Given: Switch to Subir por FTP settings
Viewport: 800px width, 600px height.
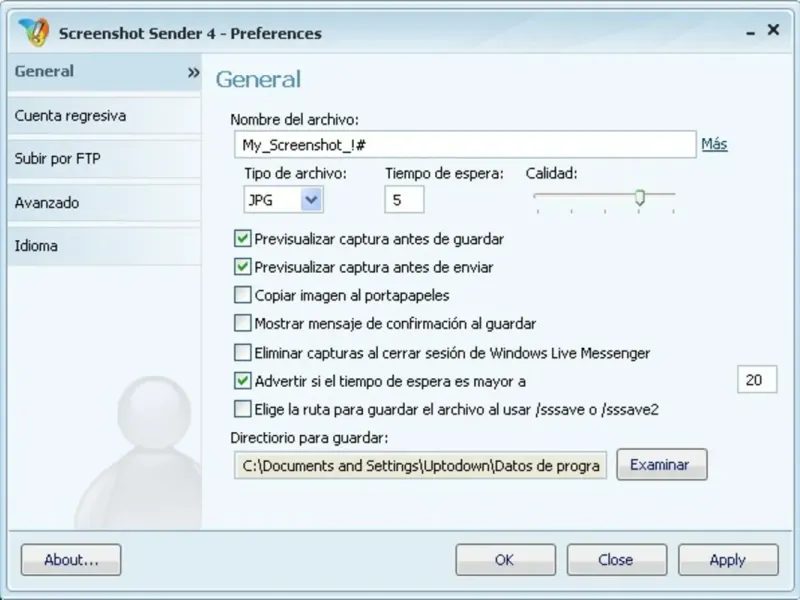Looking at the screenshot, I should [x=58, y=158].
